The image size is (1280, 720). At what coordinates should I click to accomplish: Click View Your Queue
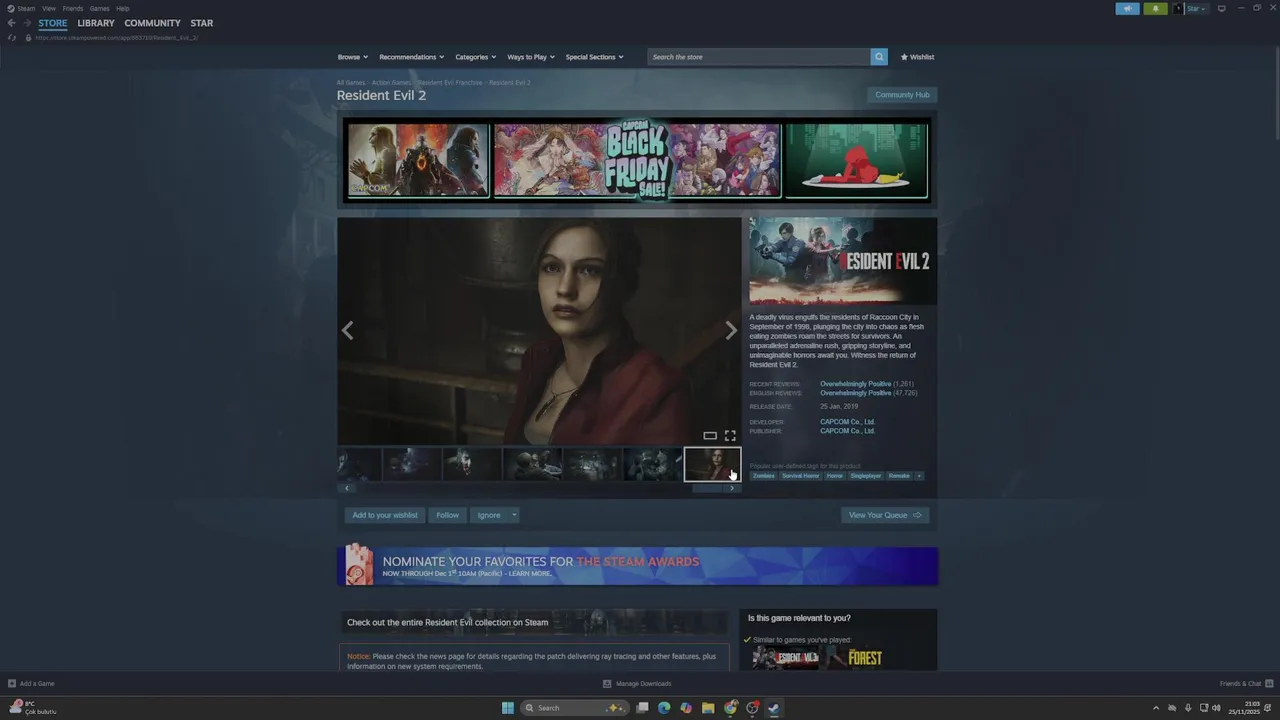[885, 515]
